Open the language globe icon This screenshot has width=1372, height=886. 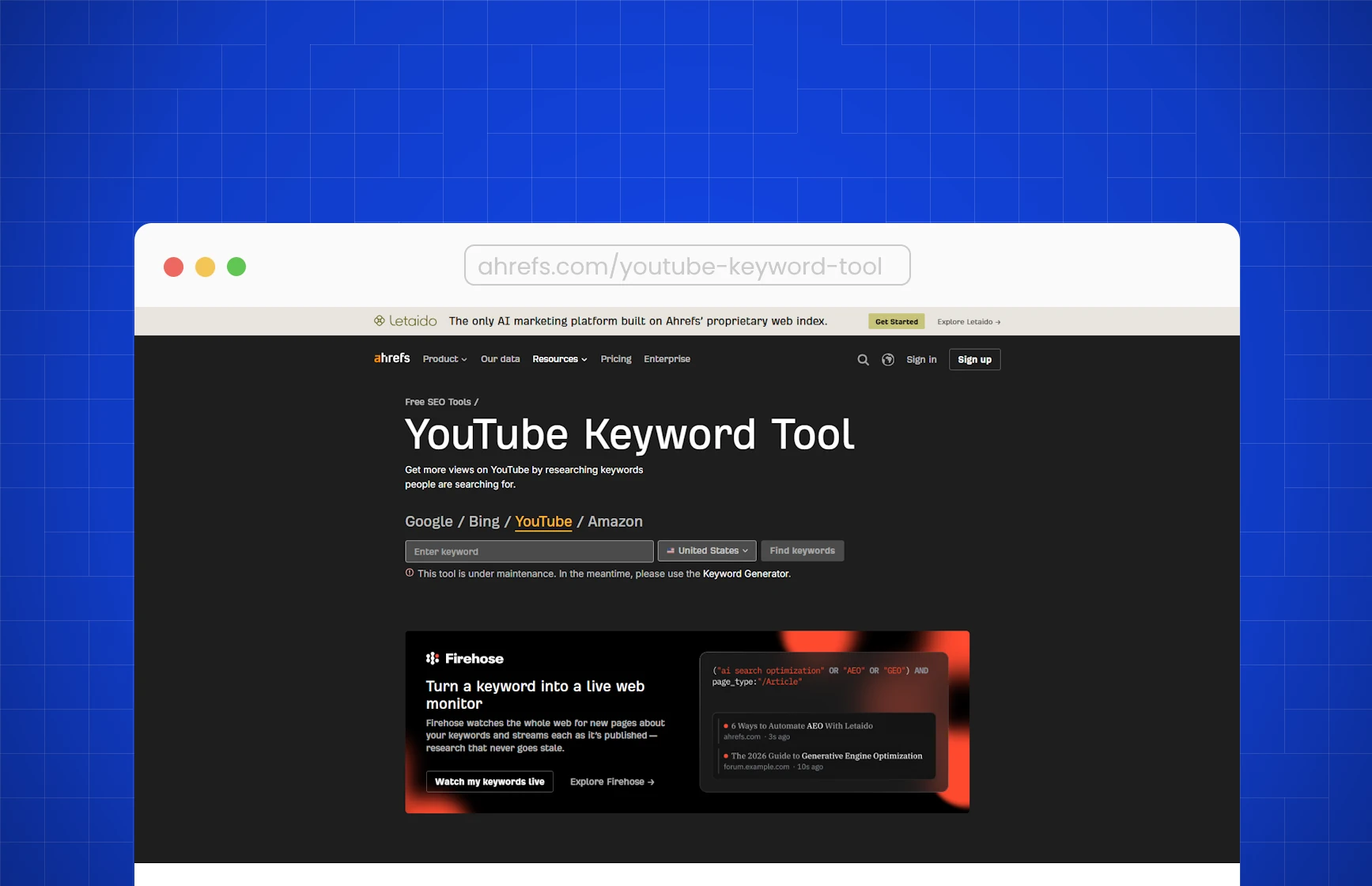[888, 360]
